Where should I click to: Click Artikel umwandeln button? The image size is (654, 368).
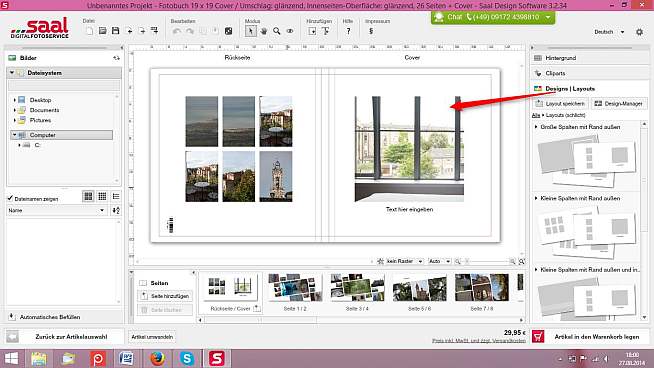click(152, 337)
